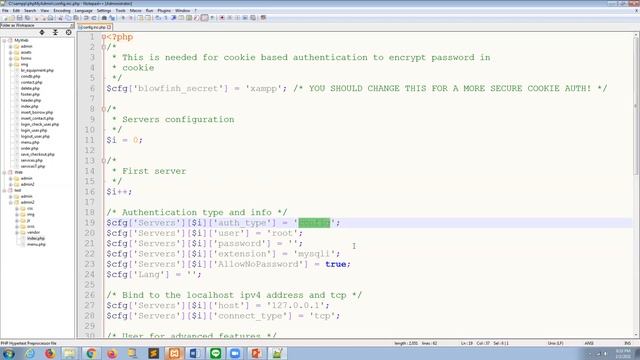Click the INS indicator in status bar

pyautogui.click(x=627, y=343)
